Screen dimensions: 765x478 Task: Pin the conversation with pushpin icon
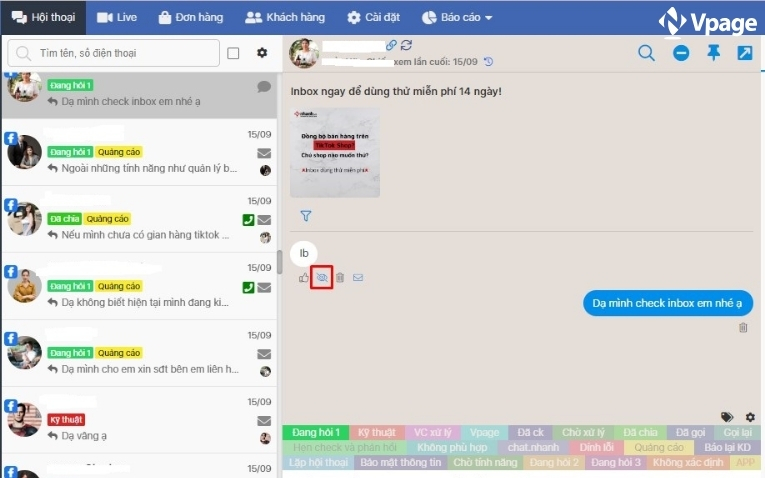coord(714,53)
